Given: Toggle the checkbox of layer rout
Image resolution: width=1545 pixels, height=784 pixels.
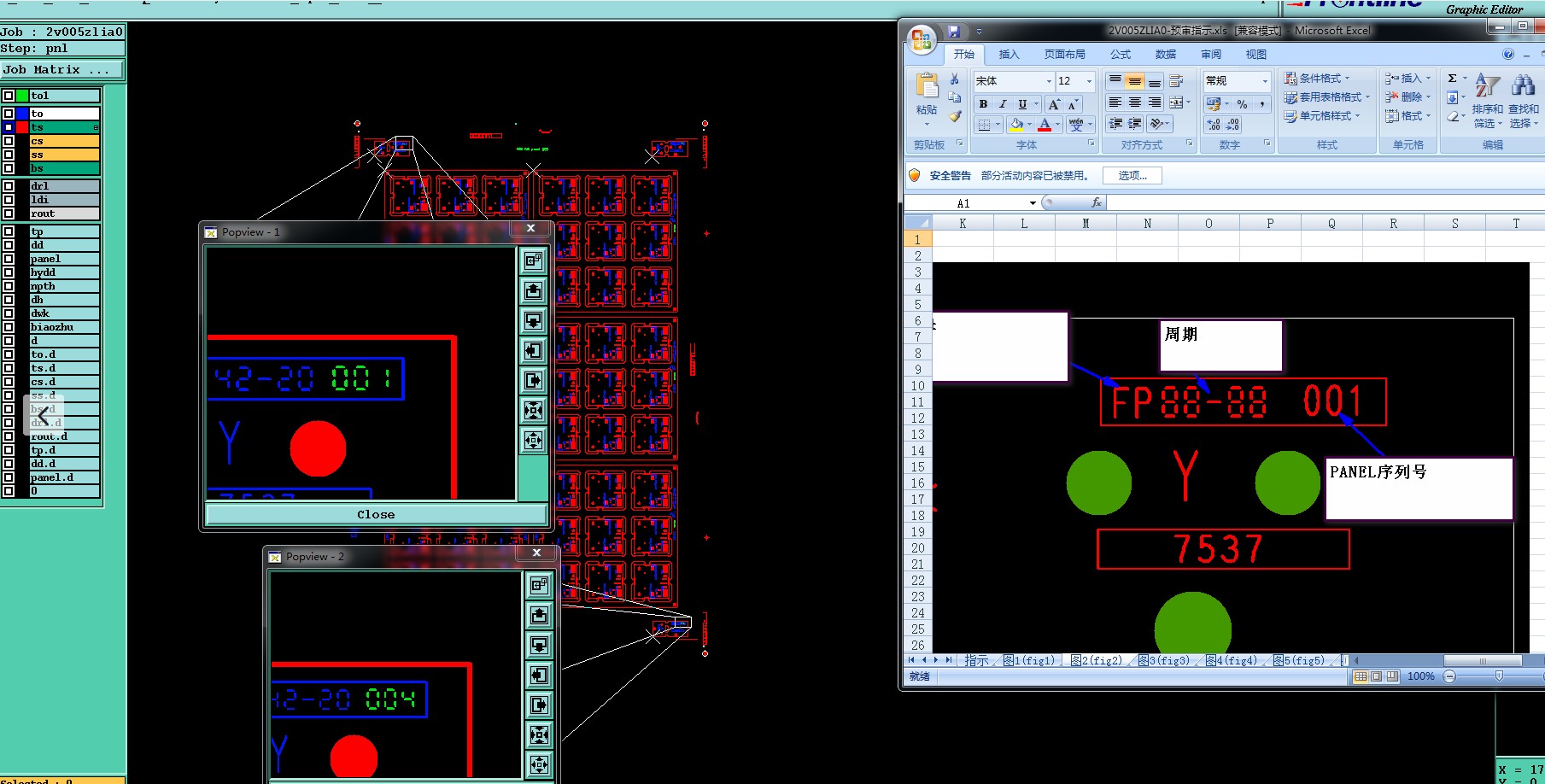Looking at the screenshot, I should 9,214.
